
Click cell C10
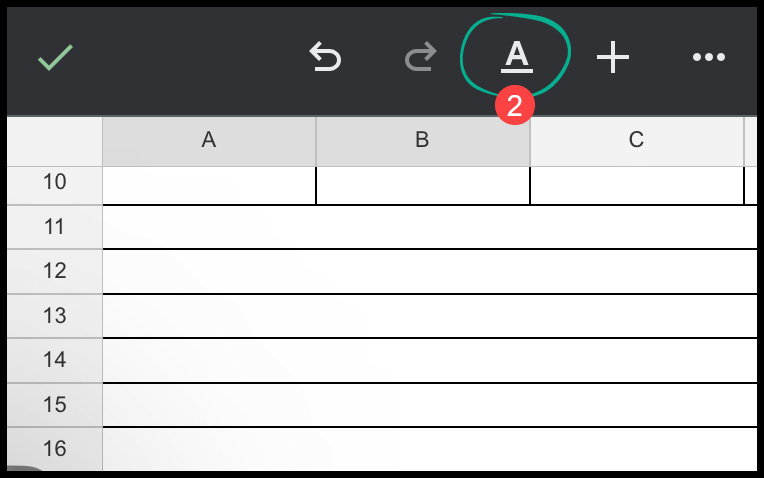point(637,186)
